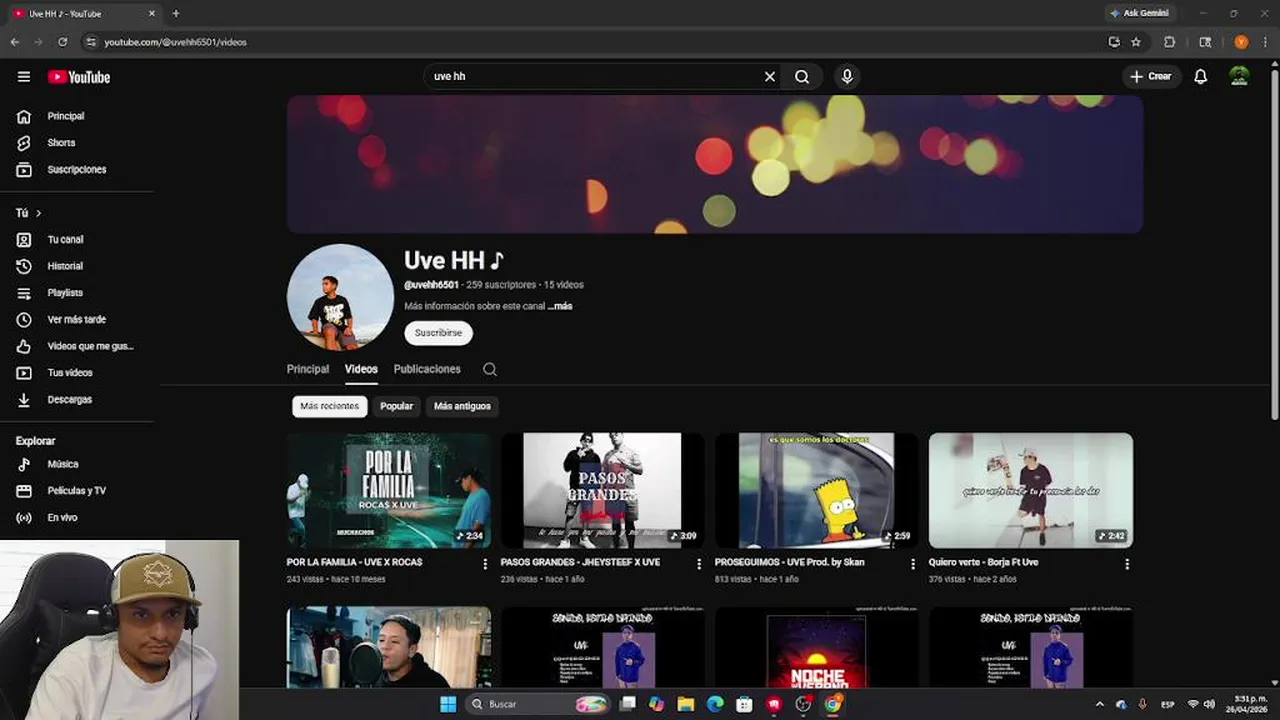Go to YouTube home via logo

coord(79,77)
